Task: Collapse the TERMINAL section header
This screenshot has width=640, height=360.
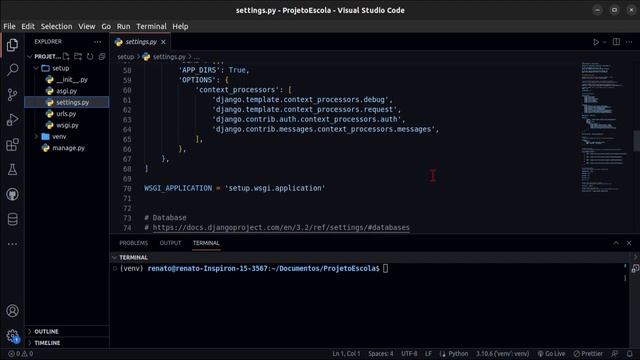Action: (x=115, y=258)
